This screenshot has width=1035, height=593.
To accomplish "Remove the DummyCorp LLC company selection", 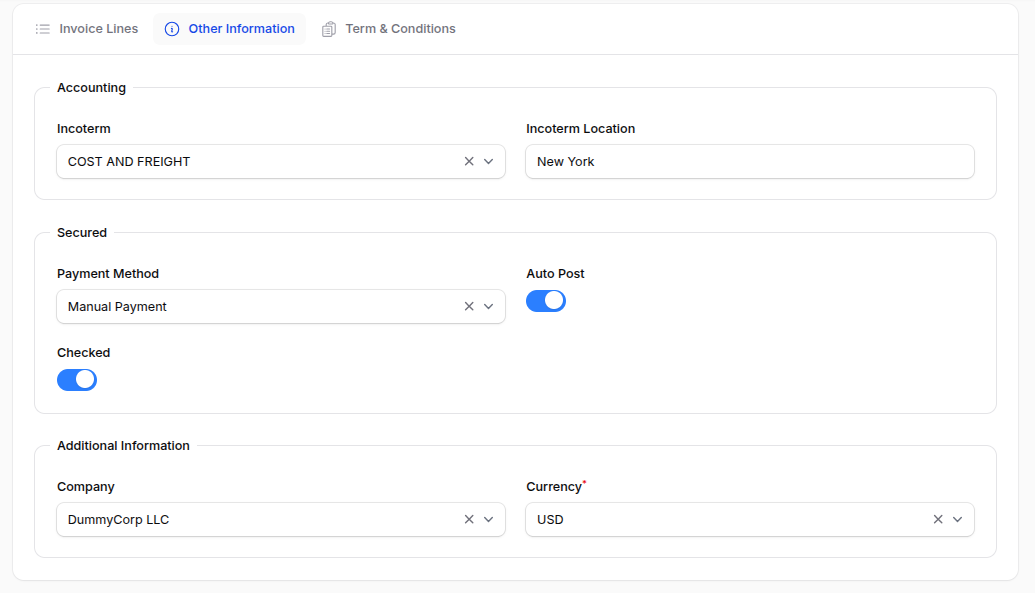I will 468,519.
